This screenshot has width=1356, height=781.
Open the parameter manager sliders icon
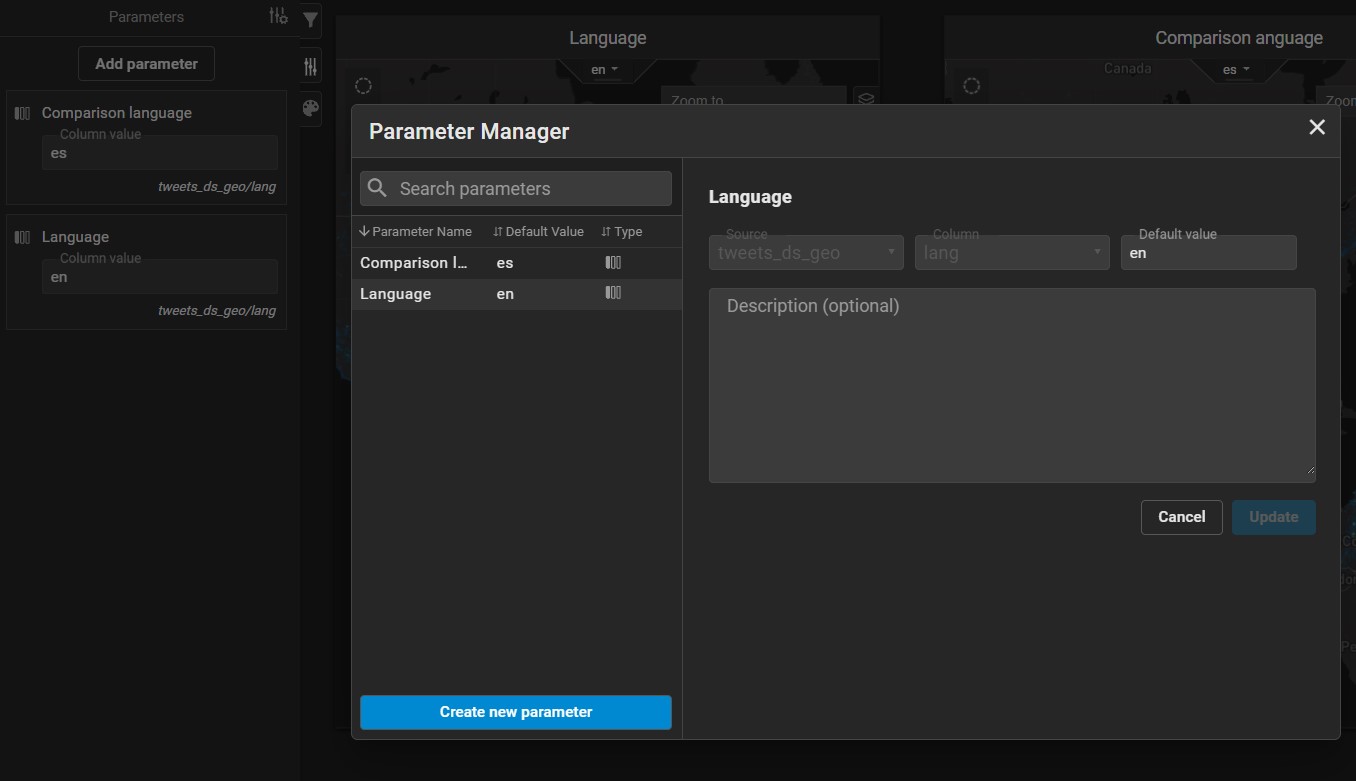pos(278,16)
